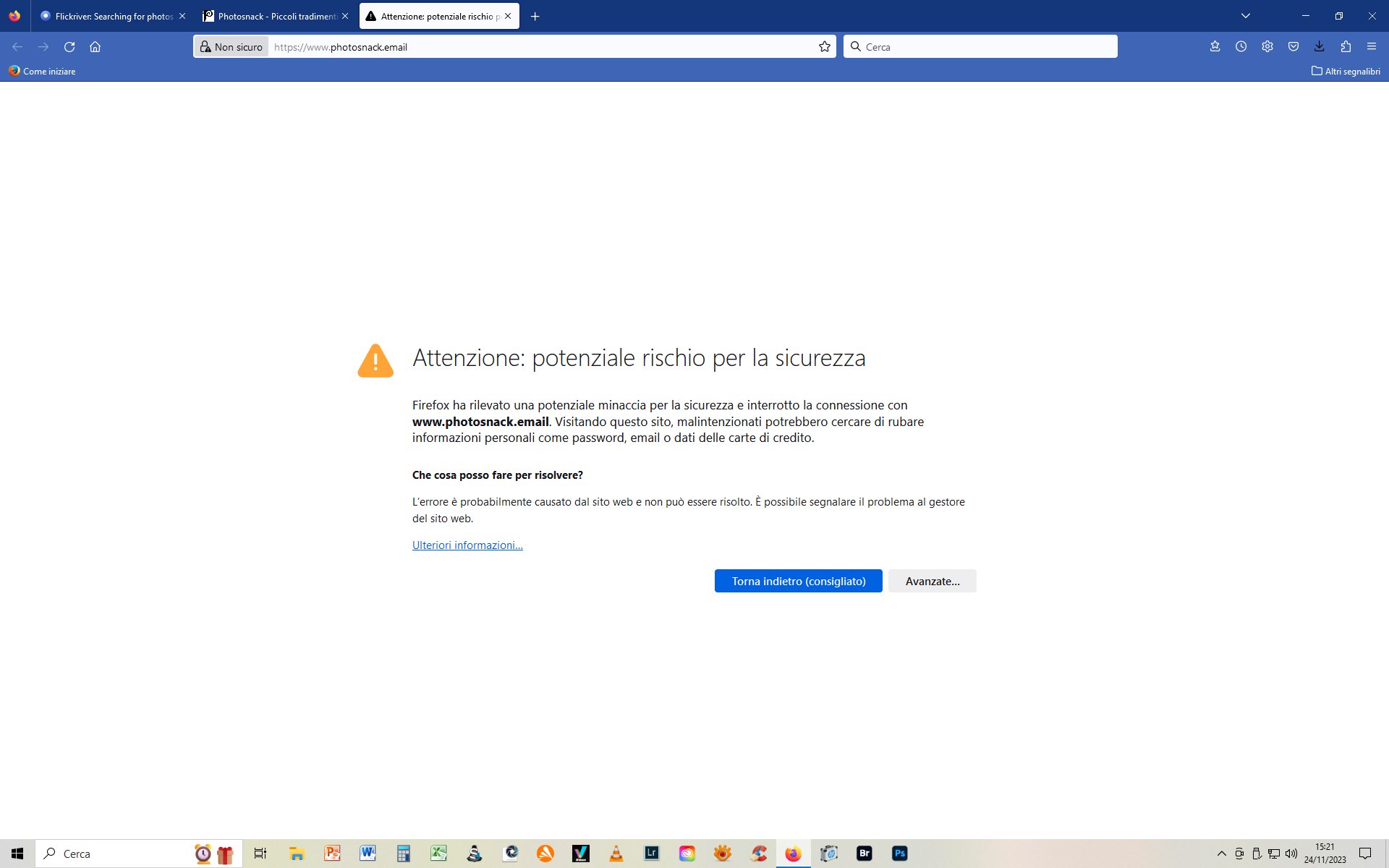Image resolution: width=1389 pixels, height=868 pixels.
Task: Expand the list all tabs chevron
Action: tap(1245, 16)
